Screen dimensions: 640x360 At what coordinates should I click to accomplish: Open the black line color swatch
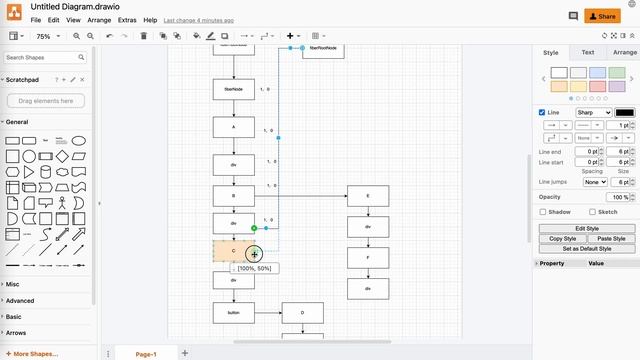(x=624, y=112)
